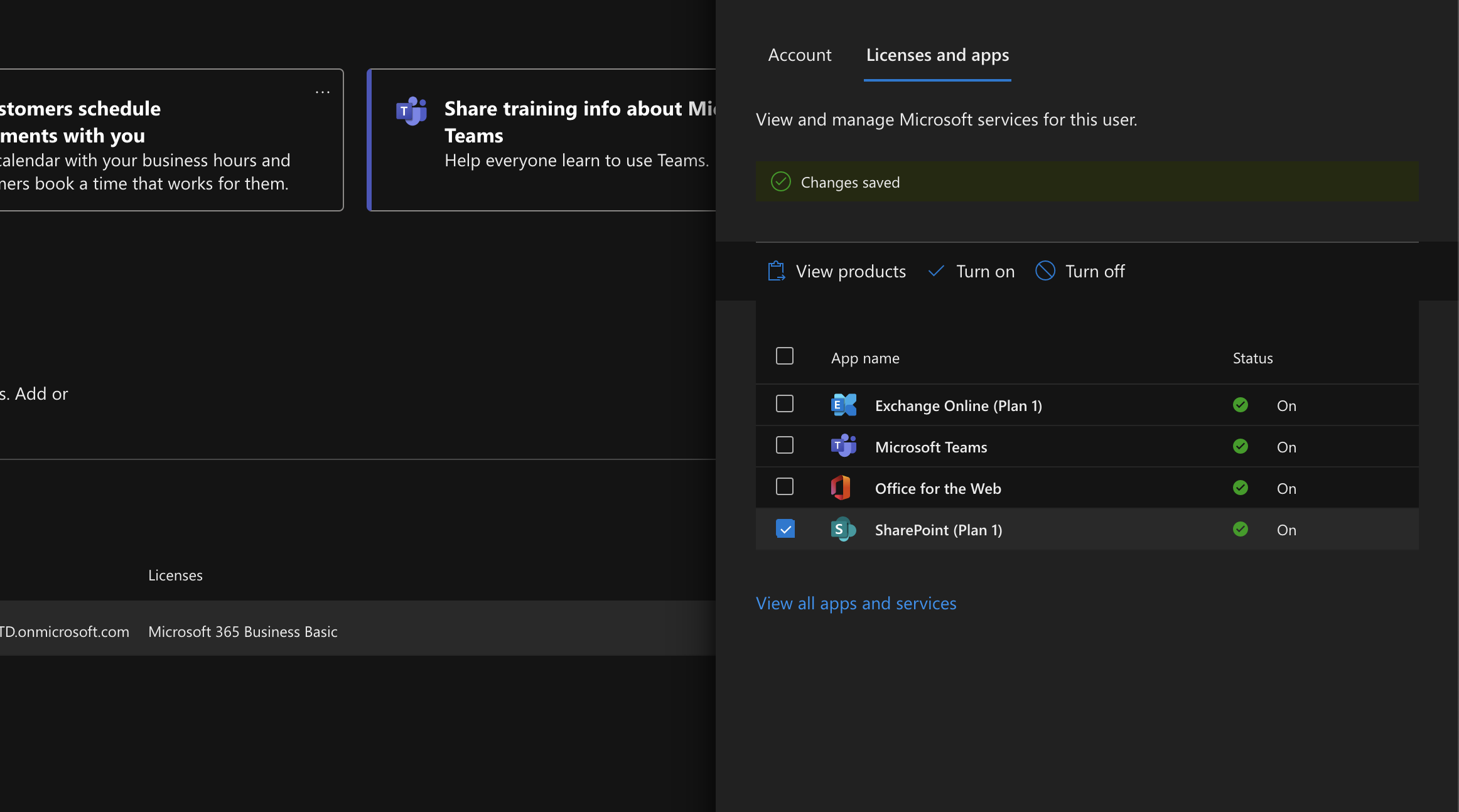Click the Microsoft Teams icon in app list
The width and height of the screenshot is (1459, 812).
844,446
